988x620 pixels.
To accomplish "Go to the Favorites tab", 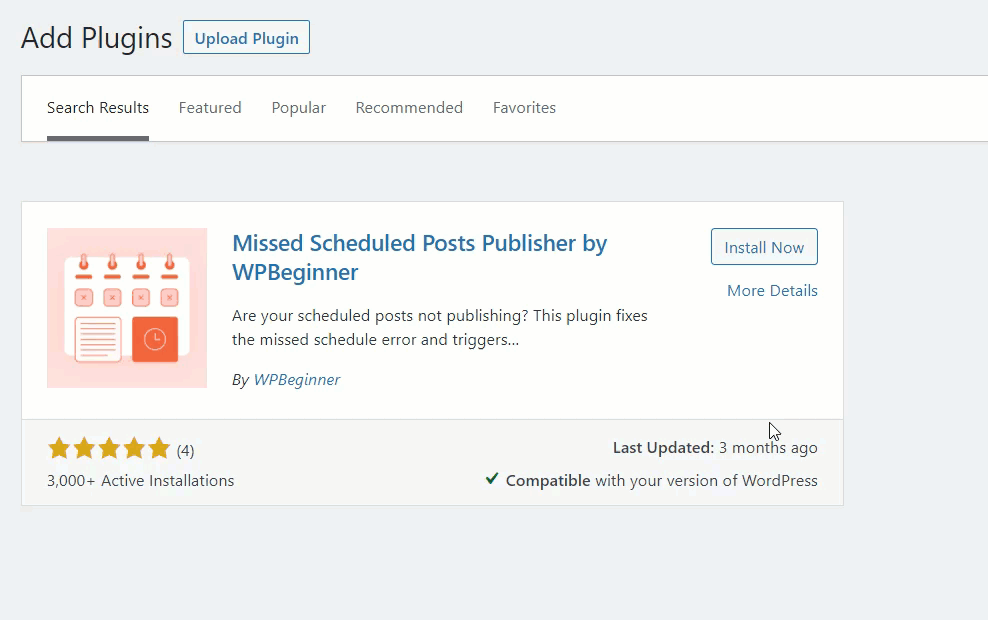I will [524, 108].
